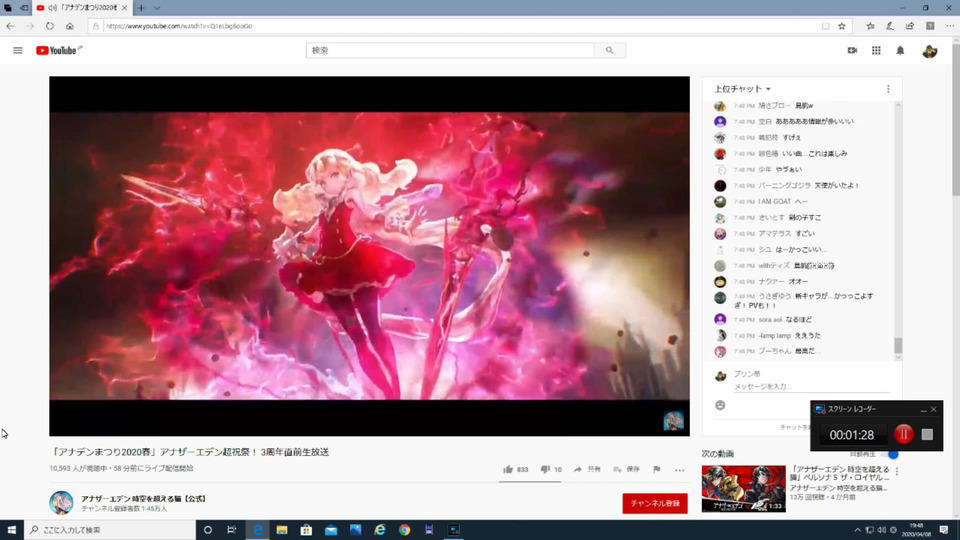The width and height of the screenshot is (960, 540).
Task: Expand the 上位チャット chat mode dropdown
Action: pyautogui.click(x=742, y=89)
